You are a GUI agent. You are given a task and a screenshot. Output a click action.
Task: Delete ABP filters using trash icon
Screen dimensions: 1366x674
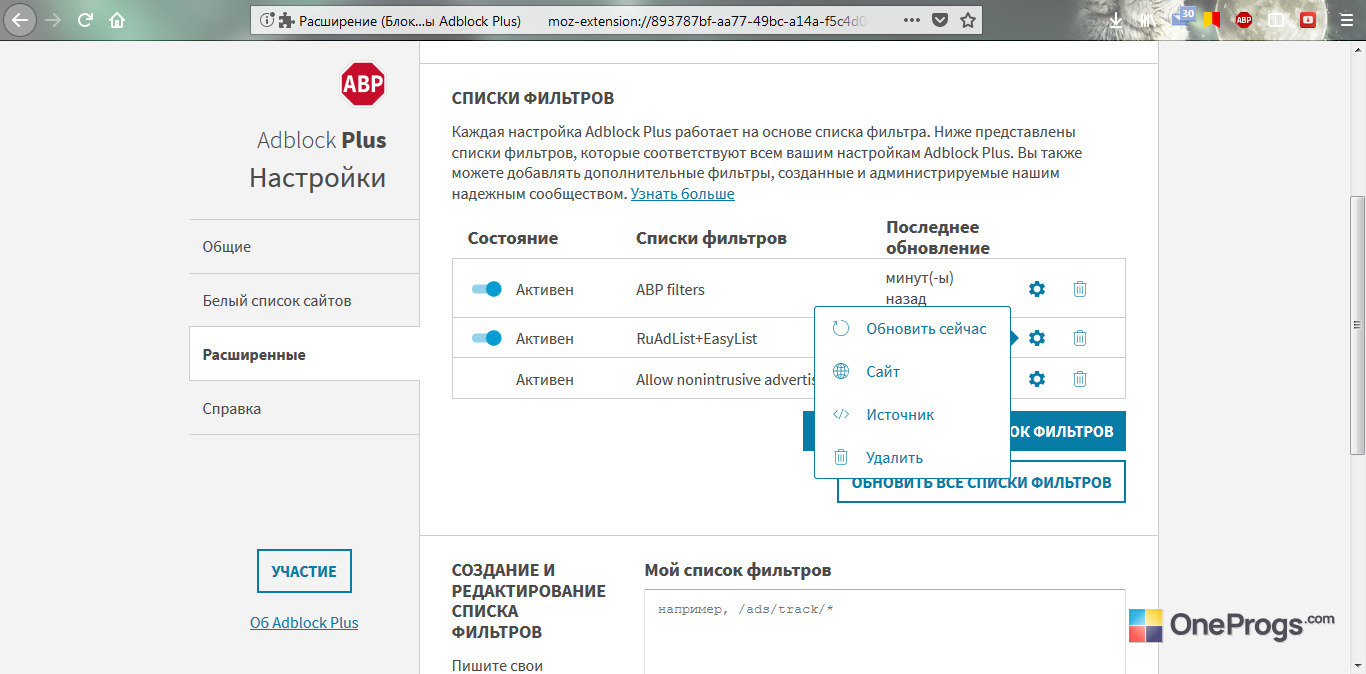(x=1080, y=289)
